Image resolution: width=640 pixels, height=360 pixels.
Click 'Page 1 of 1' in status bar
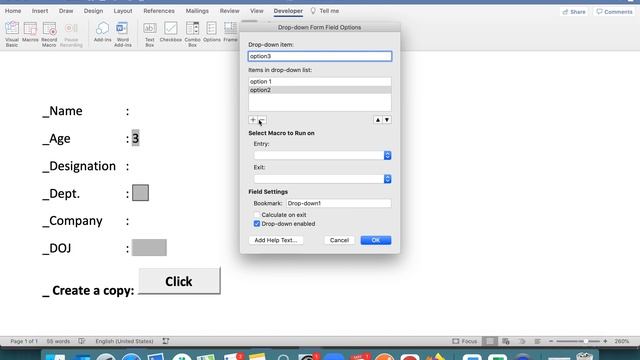point(24,341)
